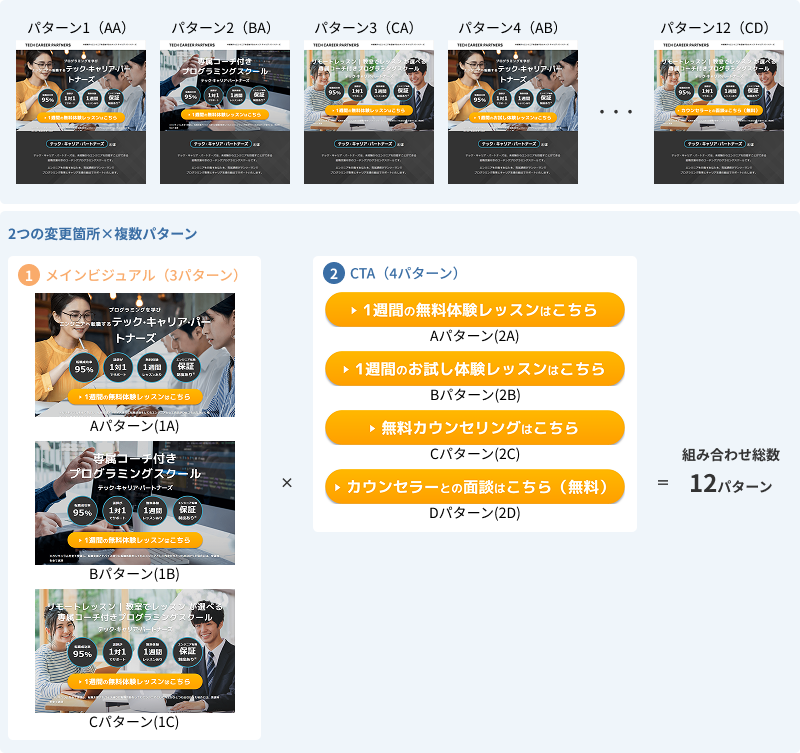Click the orange CTA inside the 1C visual
The image size is (800, 753).
click(135, 682)
